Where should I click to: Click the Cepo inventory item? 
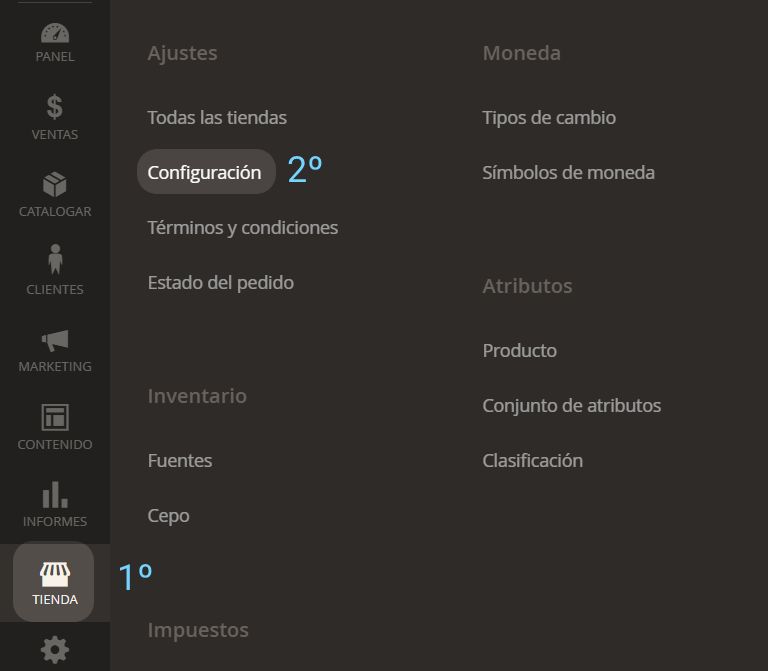pos(169,516)
